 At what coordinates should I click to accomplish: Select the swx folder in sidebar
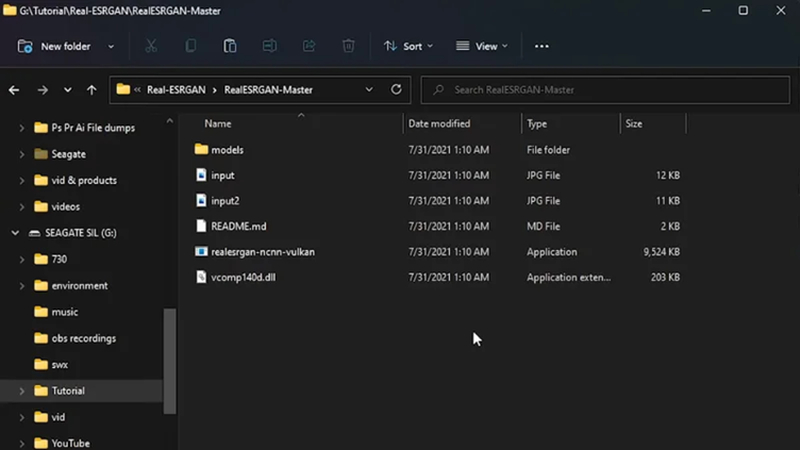point(60,365)
